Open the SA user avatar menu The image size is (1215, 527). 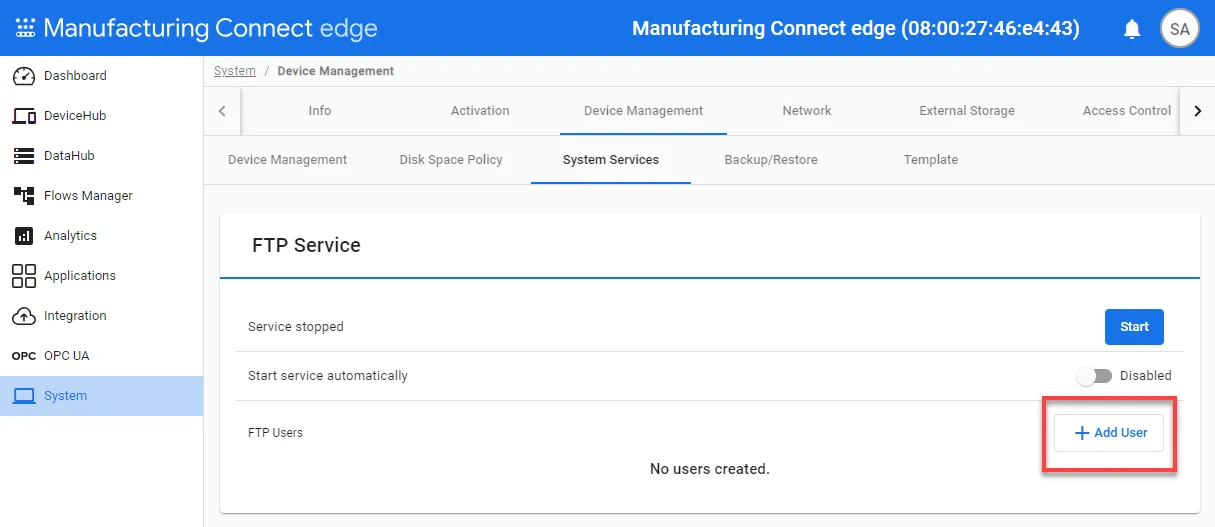[x=1180, y=29]
